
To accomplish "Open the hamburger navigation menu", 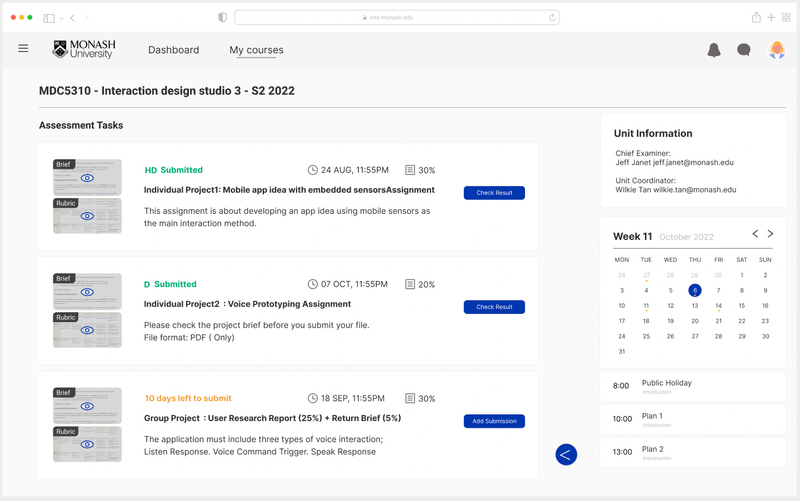I will [x=23, y=48].
